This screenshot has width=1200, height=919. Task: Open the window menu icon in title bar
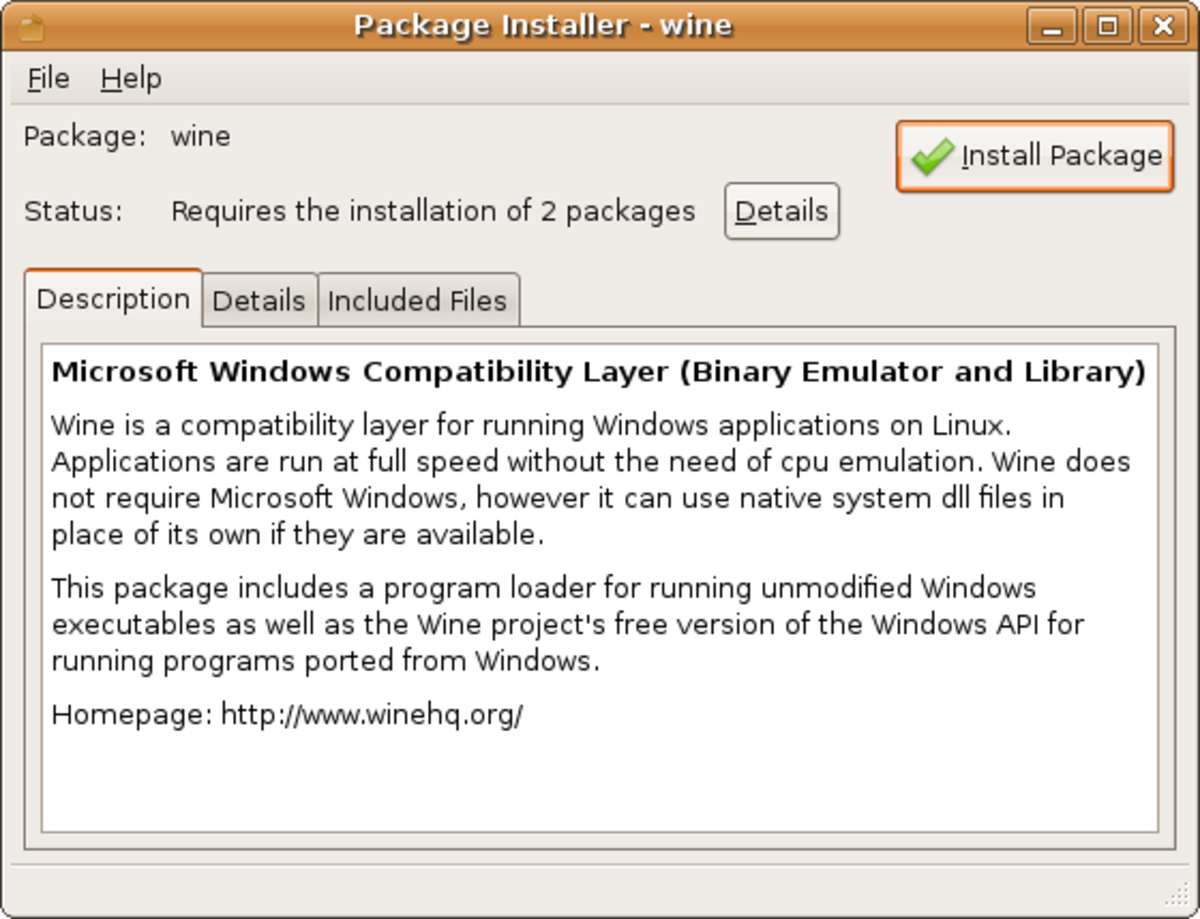click(x=31, y=27)
